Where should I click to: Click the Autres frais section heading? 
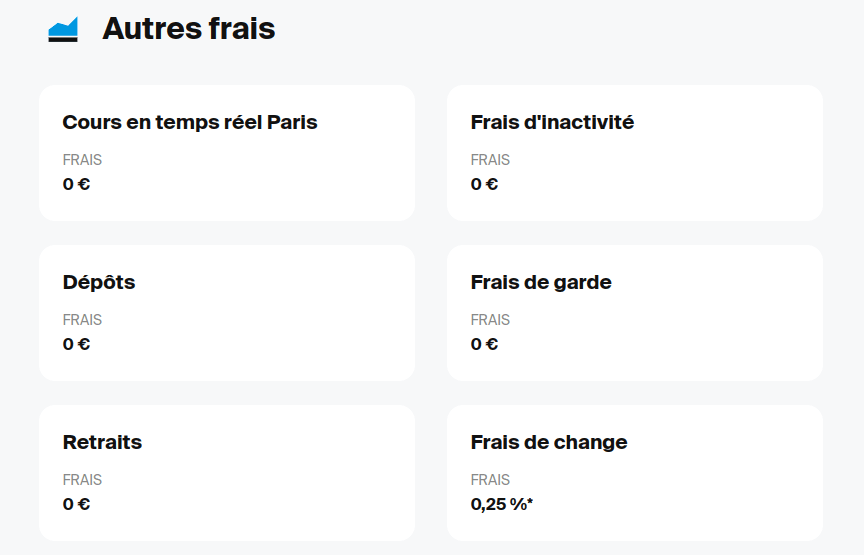click(188, 29)
